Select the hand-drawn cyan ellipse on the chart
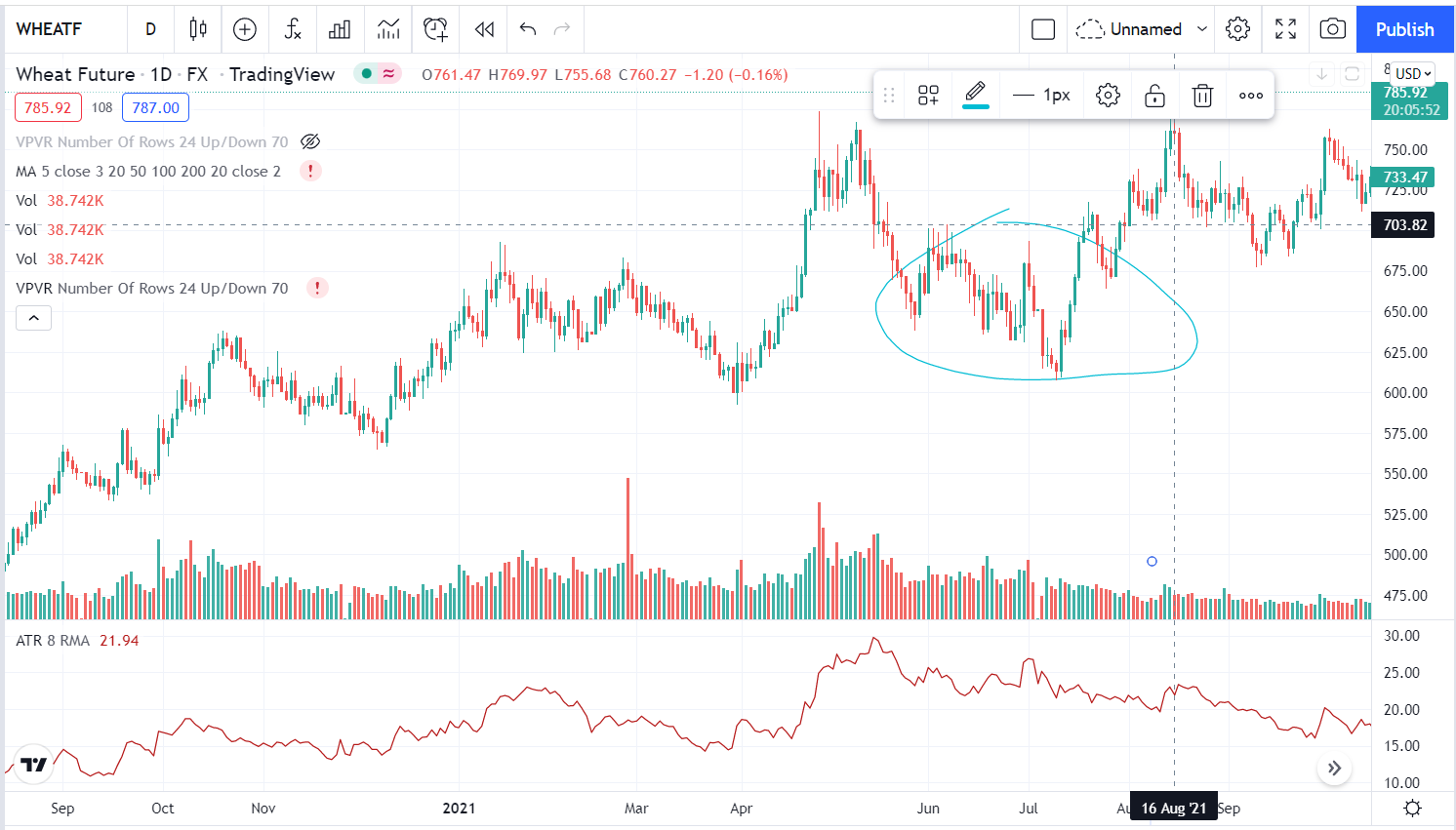Screen dimensions: 1456x830 pyautogui.click(x=1036, y=296)
